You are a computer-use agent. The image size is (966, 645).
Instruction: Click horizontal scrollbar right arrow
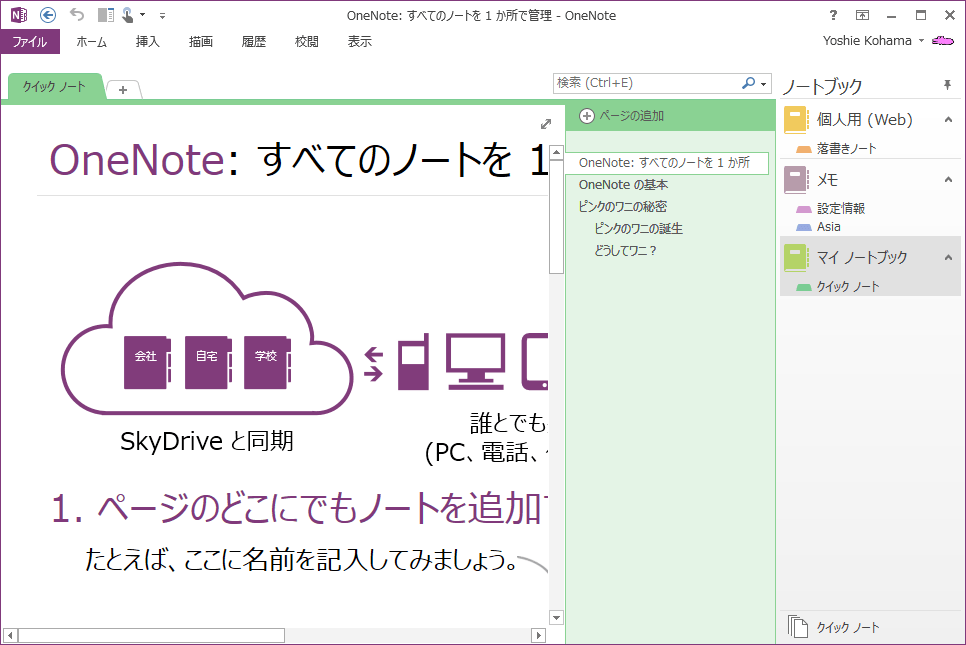point(538,635)
